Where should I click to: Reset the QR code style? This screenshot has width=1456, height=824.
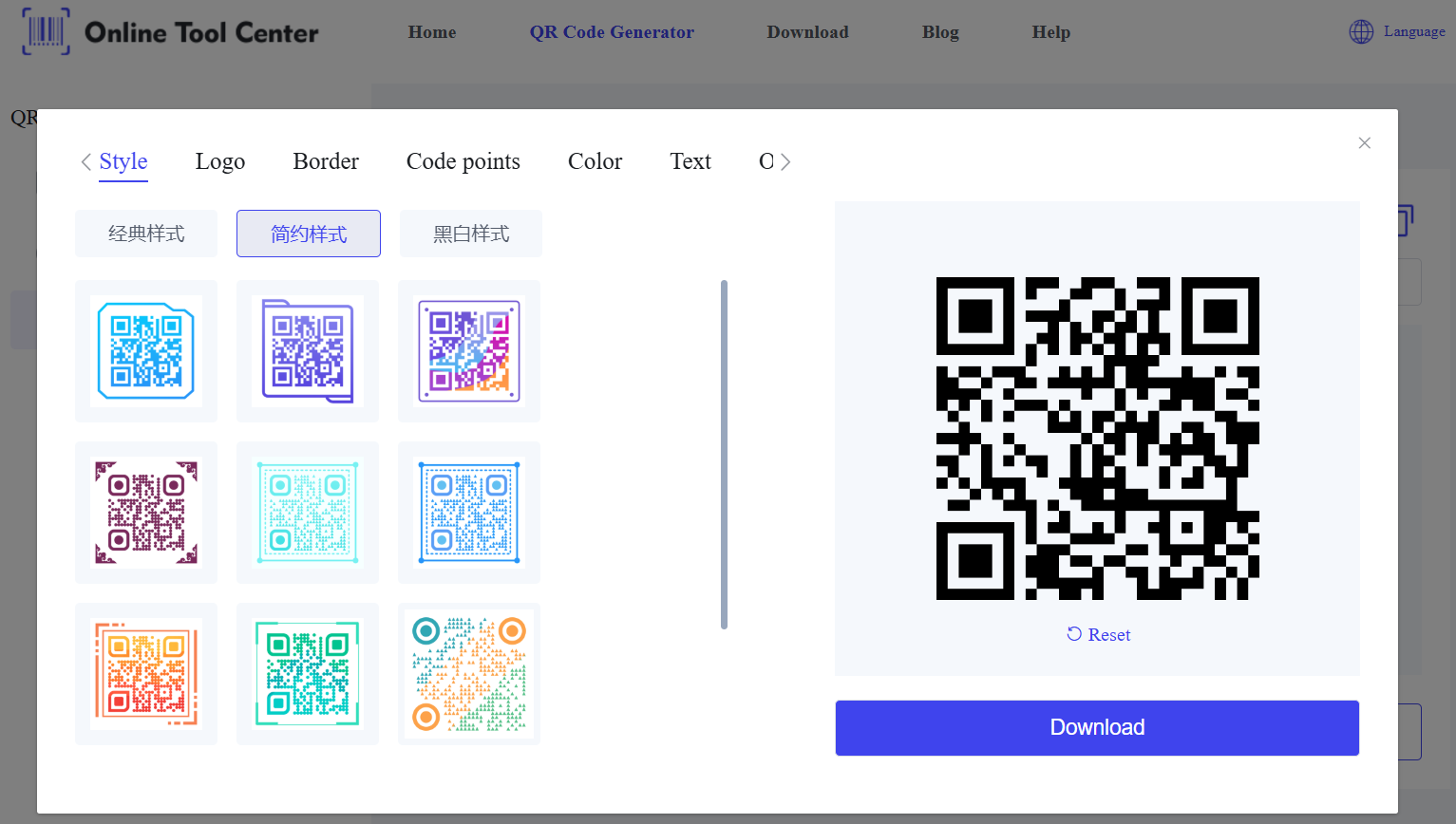click(1098, 634)
